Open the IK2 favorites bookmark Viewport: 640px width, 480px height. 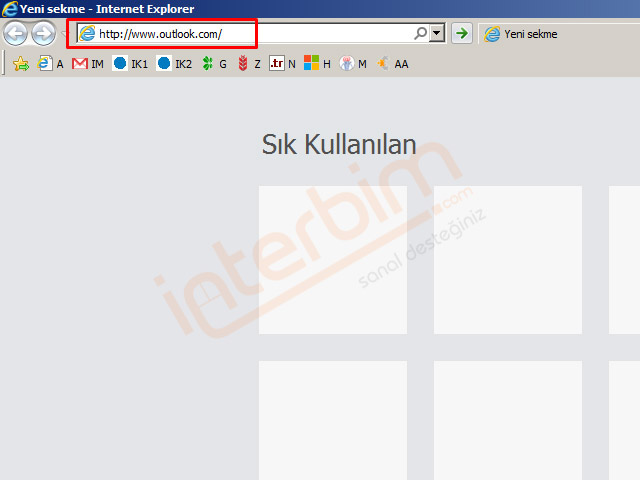(x=174, y=64)
